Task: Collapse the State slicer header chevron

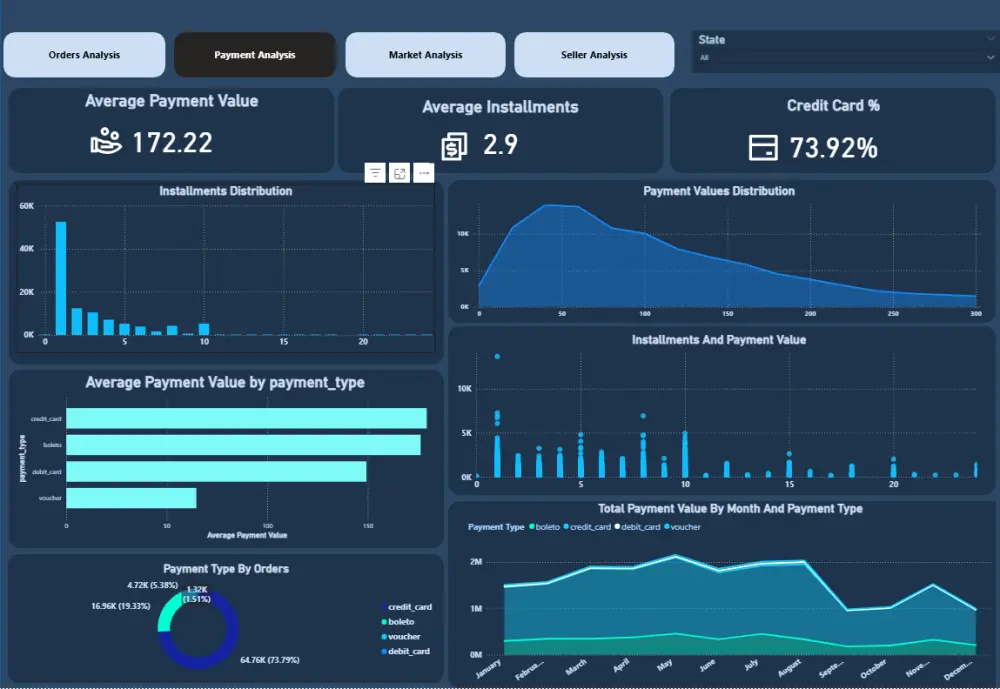Action: 990,39
